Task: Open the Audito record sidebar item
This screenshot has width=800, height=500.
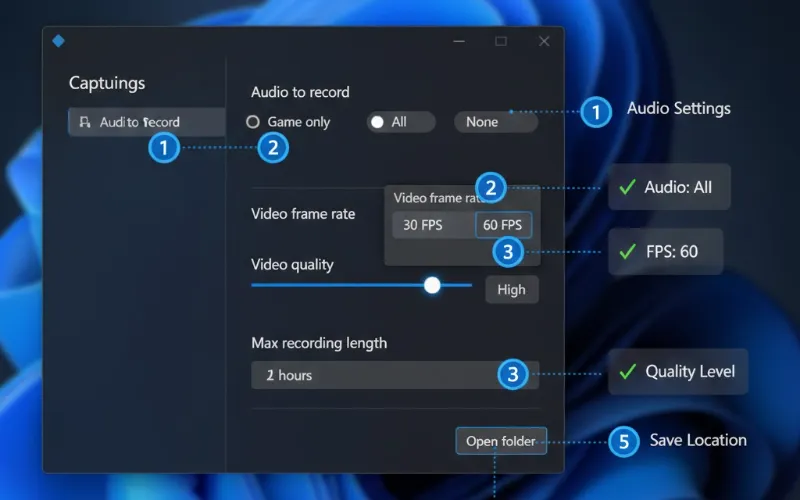Action: (x=147, y=122)
